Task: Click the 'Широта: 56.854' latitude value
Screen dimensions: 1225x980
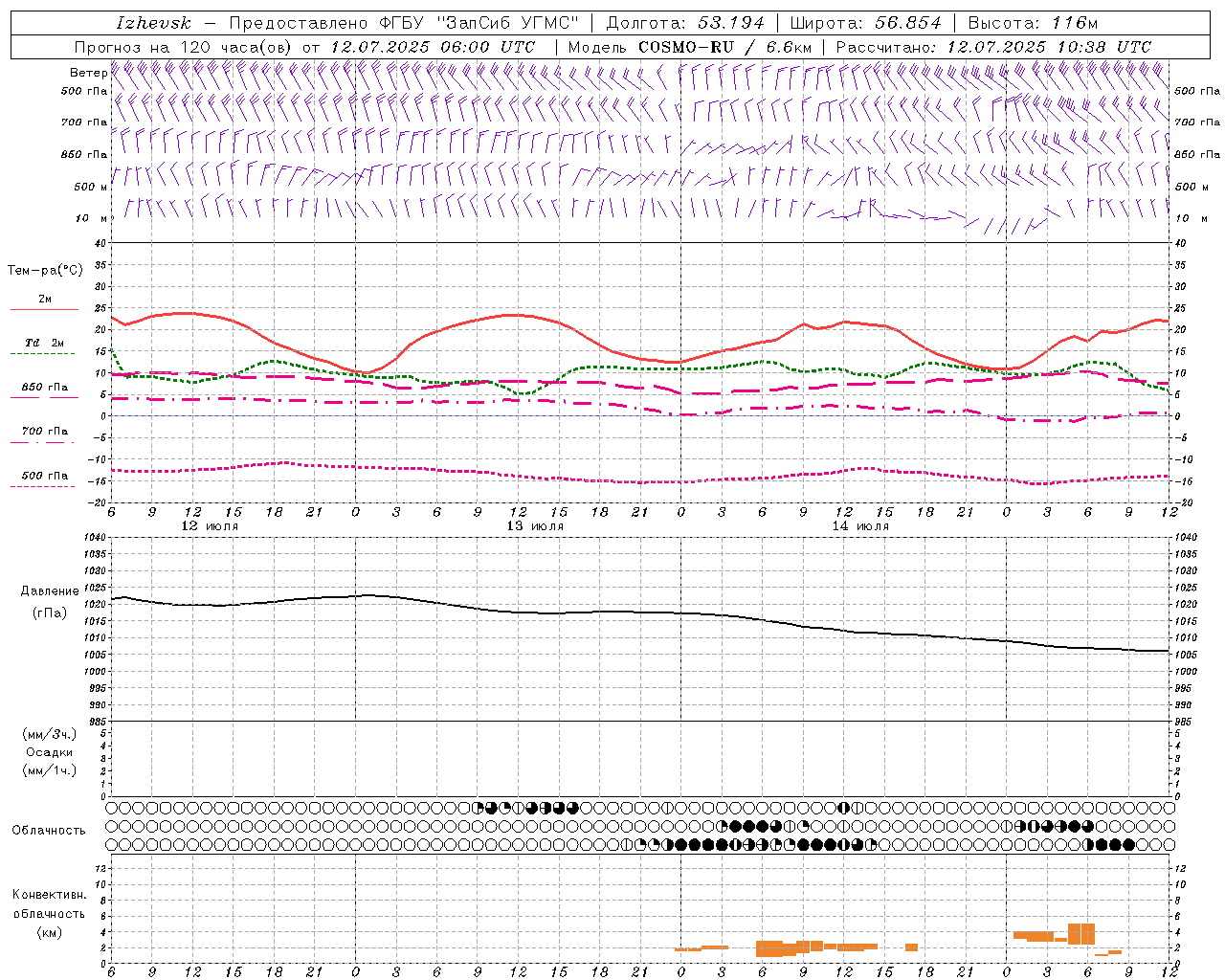Action: click(x=865, y=23)
